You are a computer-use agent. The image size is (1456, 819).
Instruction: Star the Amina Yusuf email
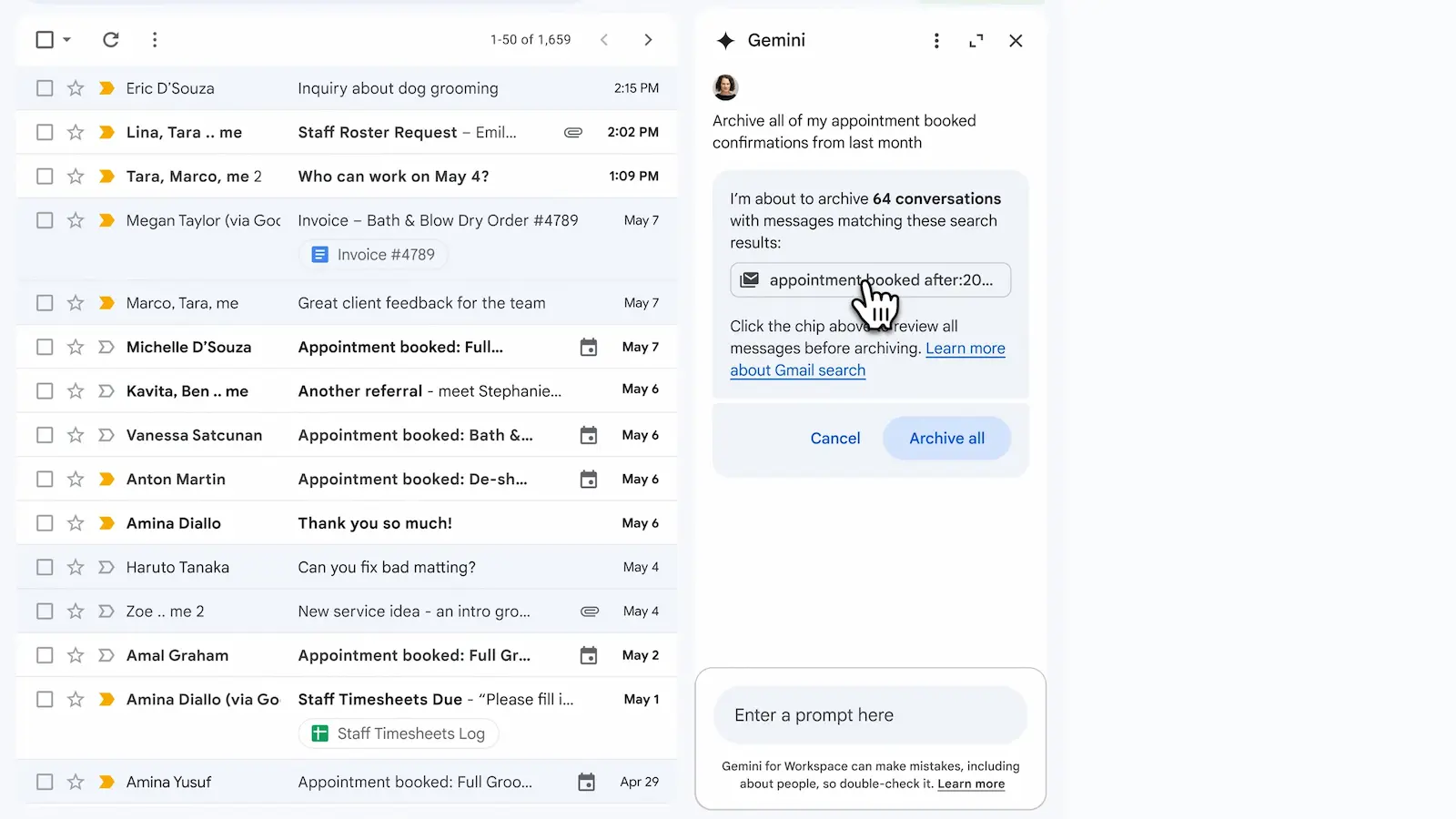coord(76,782)
